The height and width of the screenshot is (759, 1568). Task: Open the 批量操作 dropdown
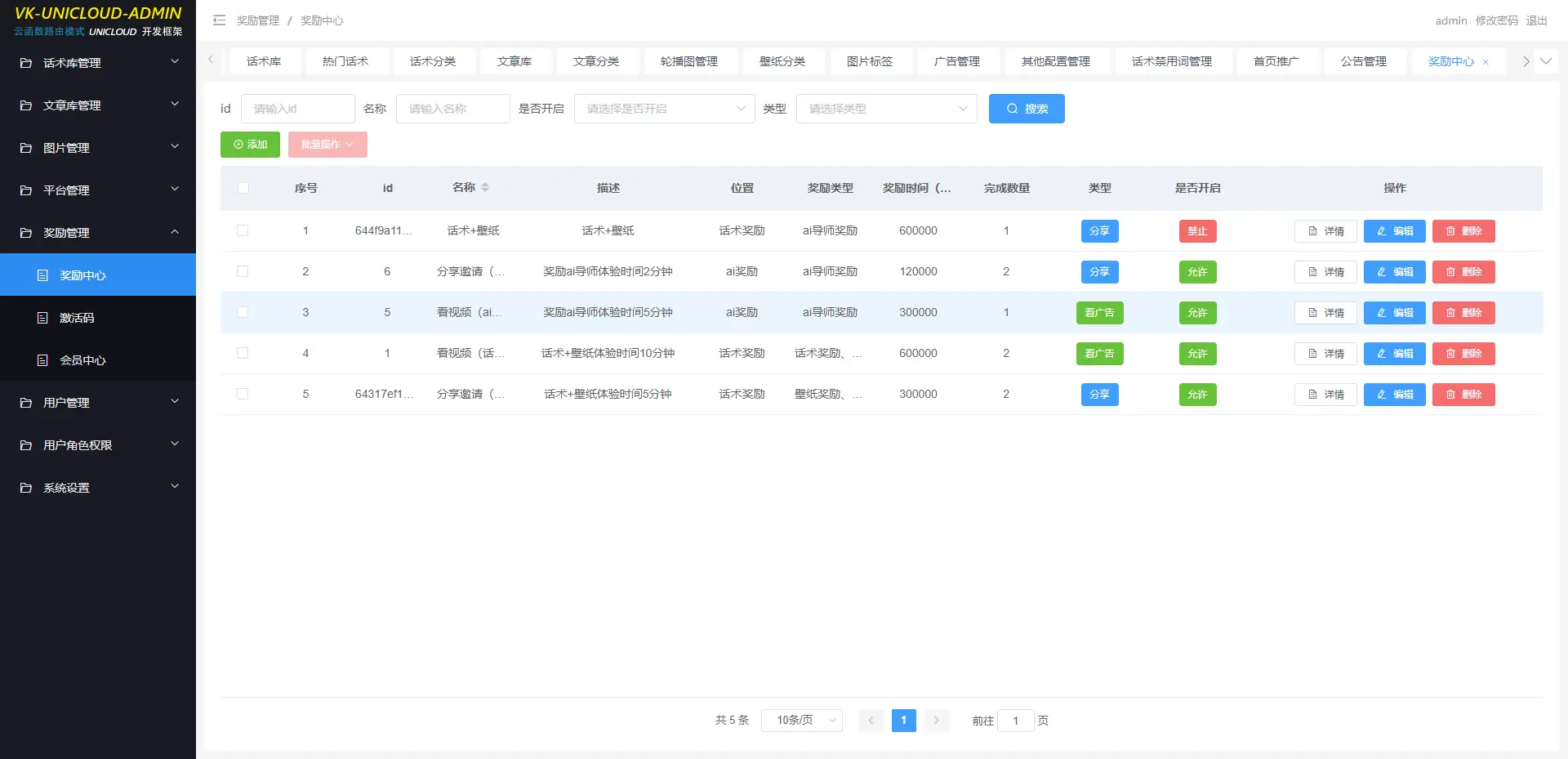(327, 145)
